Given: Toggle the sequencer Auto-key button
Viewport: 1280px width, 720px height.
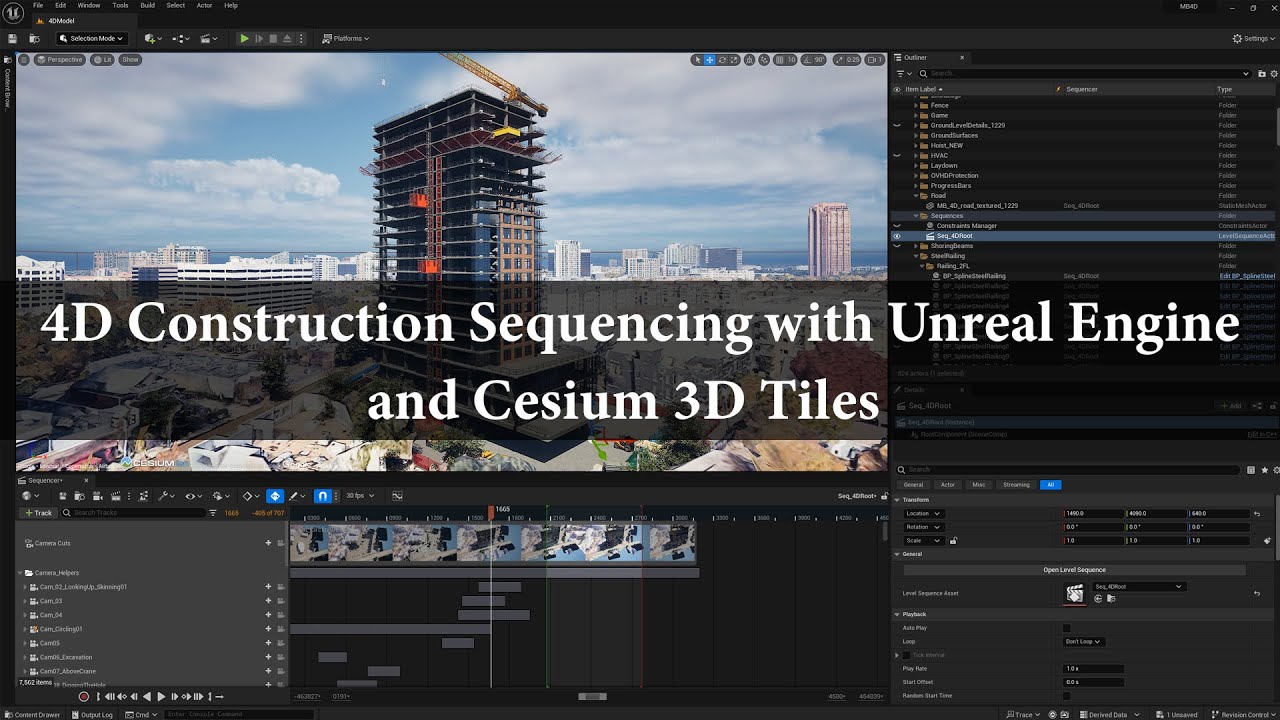Looking at the screenshot, I should pos(275,496).
